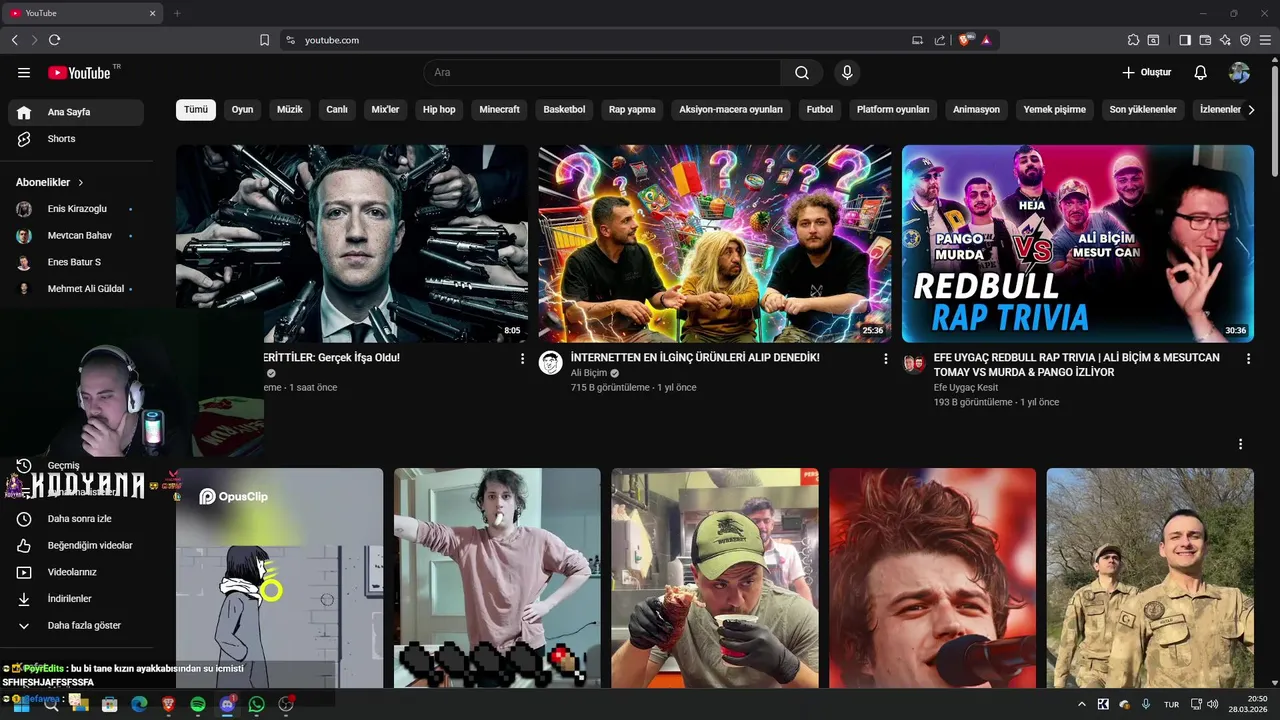Open the browser extensions puzzle icon
This screenshot has width=1280, height=720.
(x=1133, y=40)
